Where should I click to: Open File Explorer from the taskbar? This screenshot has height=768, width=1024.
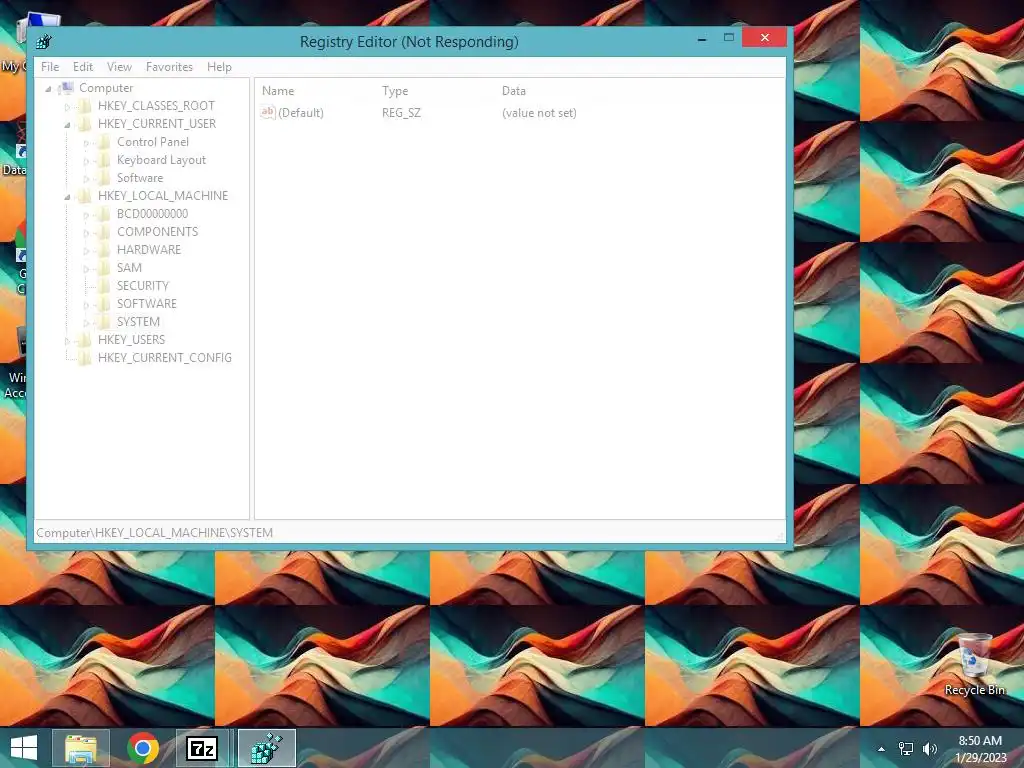coord(81,748)
